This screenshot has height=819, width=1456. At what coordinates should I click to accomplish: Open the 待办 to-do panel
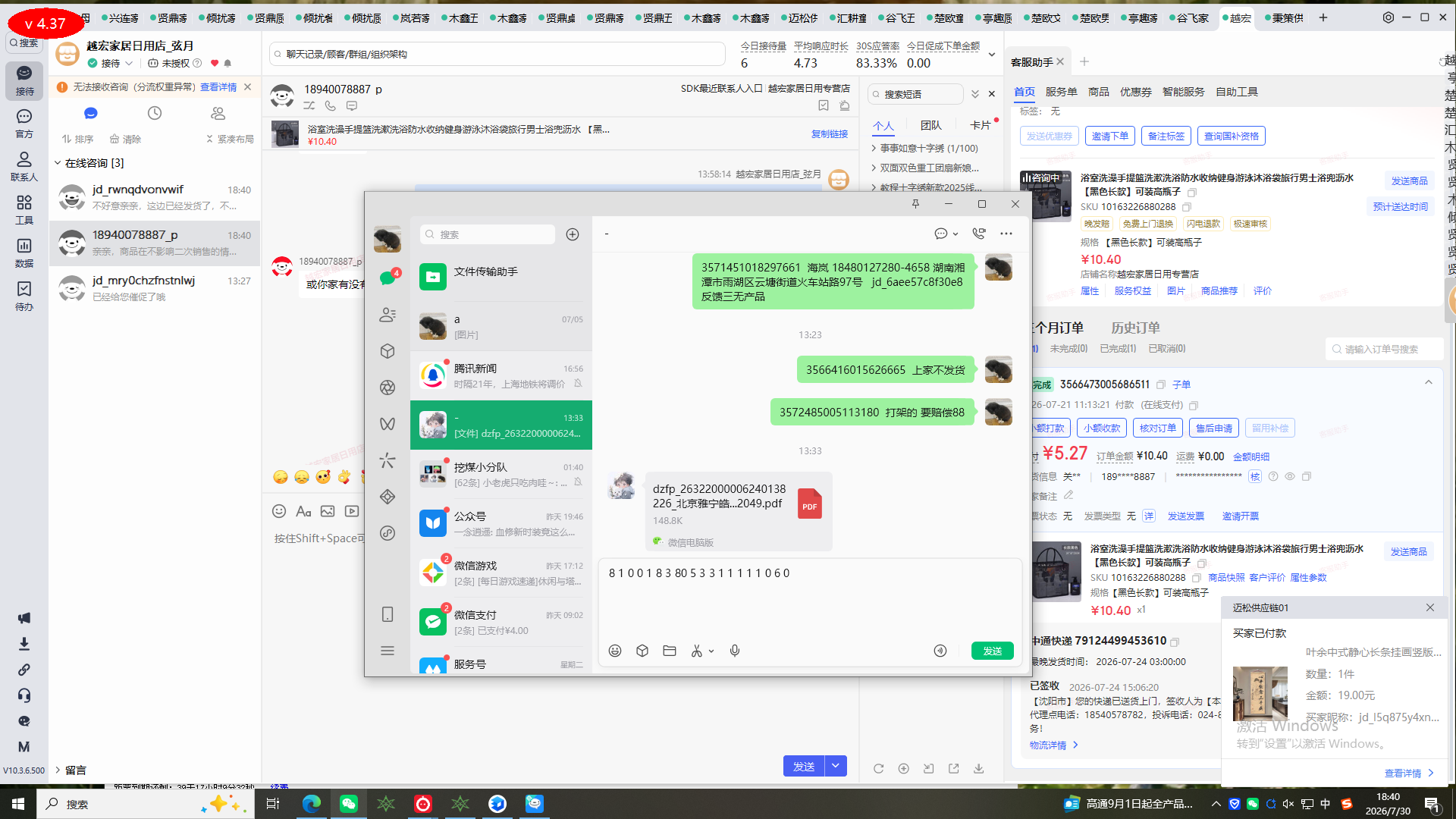24,296
